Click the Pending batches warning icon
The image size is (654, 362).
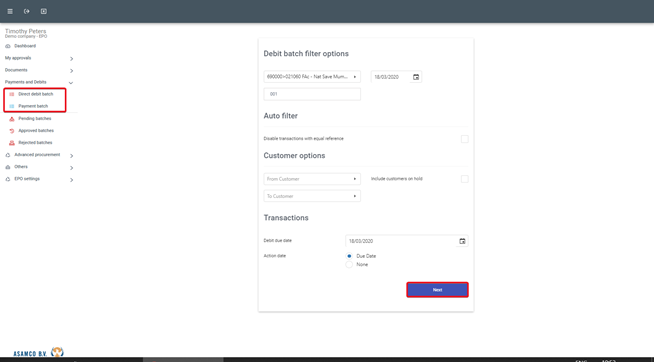(12, 119)
